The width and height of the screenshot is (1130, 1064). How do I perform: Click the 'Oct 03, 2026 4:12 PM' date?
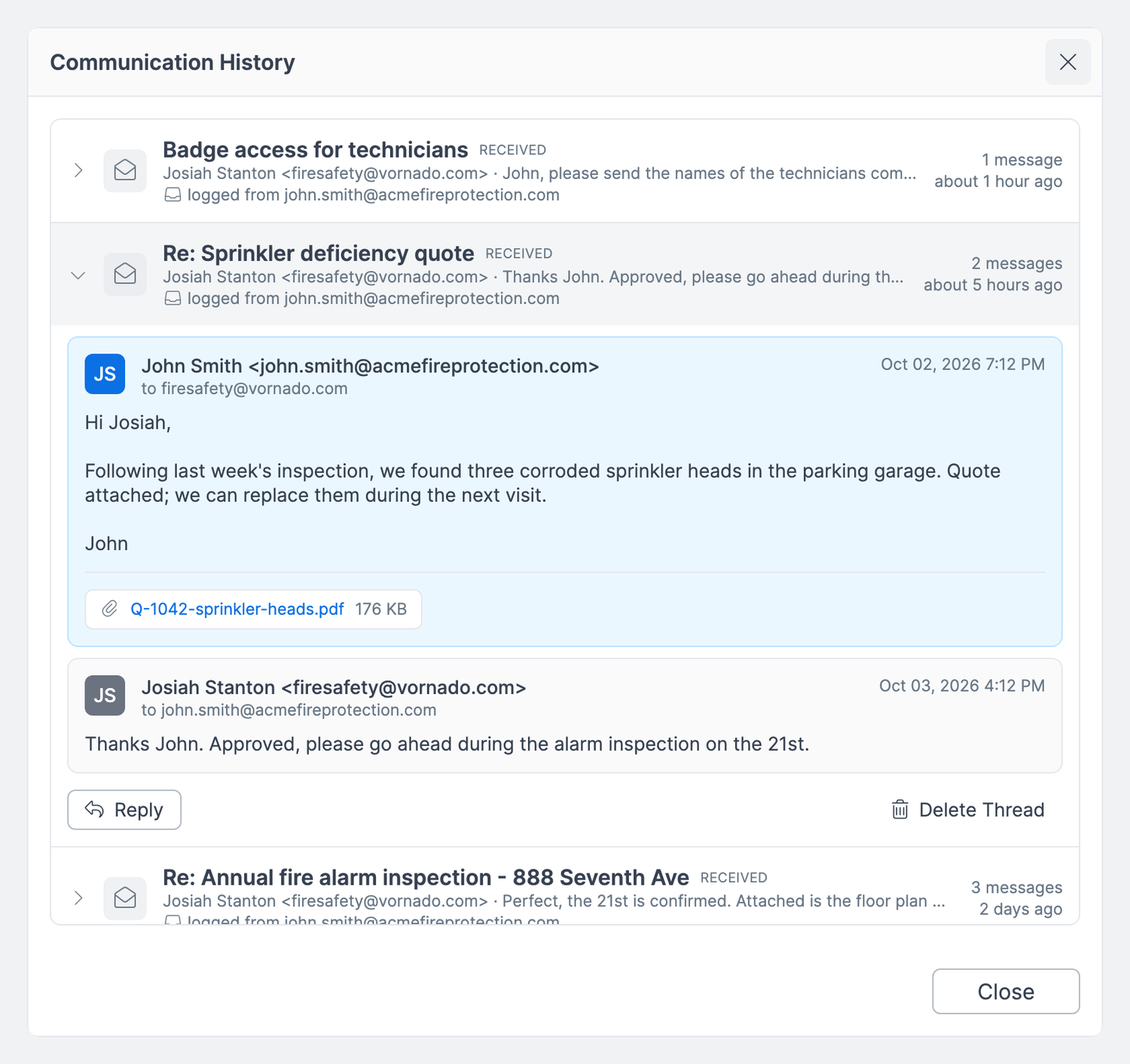962,686
